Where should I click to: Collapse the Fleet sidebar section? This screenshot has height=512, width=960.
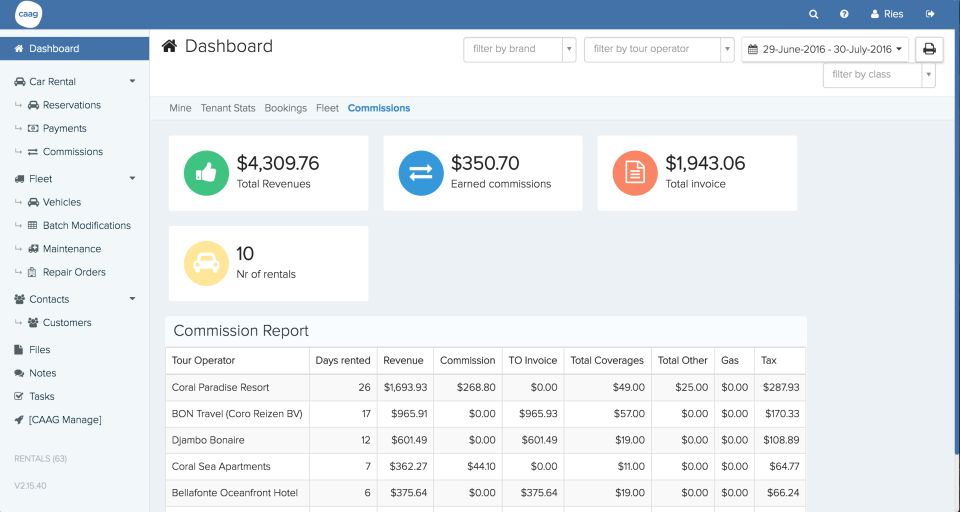point(132,179)
